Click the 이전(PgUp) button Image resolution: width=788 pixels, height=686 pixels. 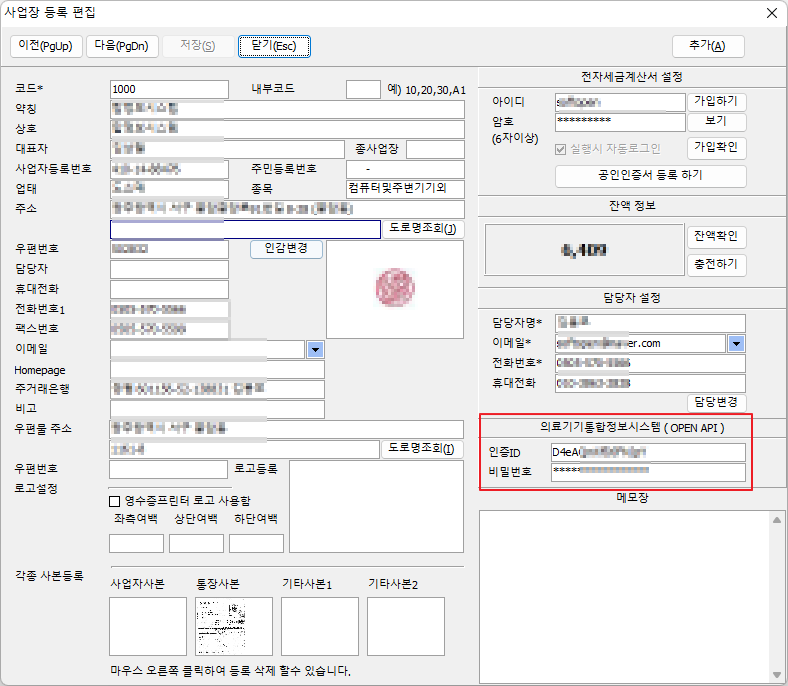46,46
